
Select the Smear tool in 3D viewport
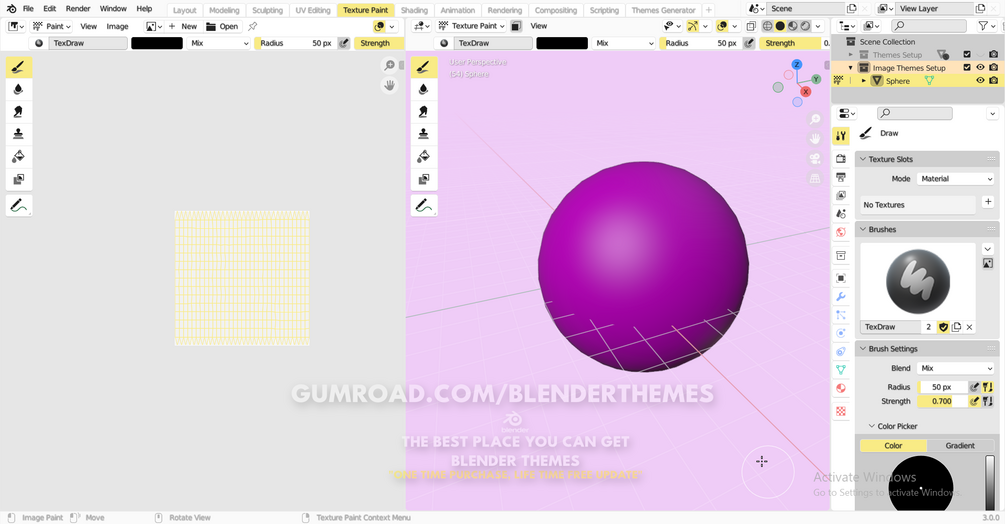tap(424, 111)
